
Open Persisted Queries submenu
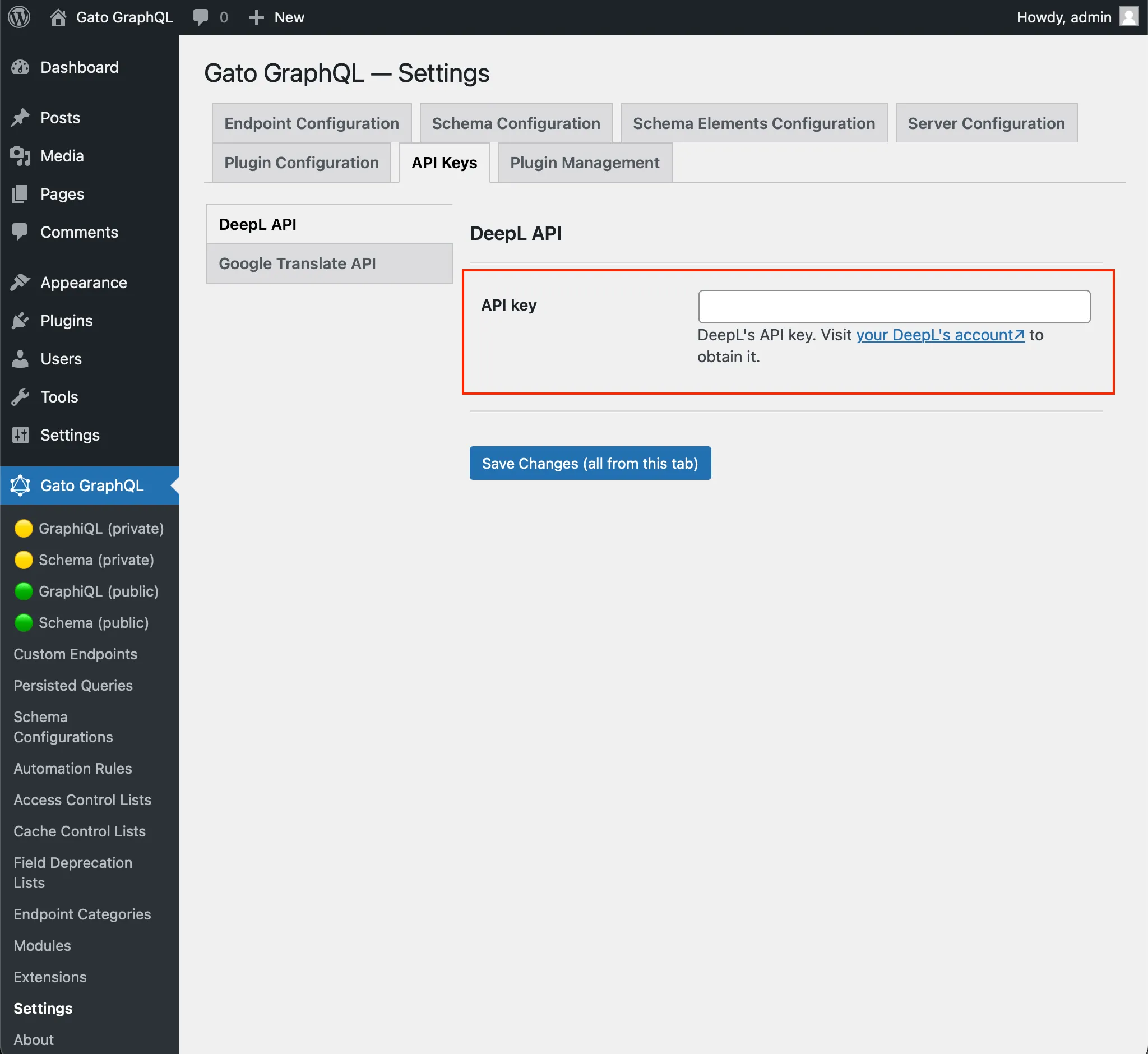(73, 685)
